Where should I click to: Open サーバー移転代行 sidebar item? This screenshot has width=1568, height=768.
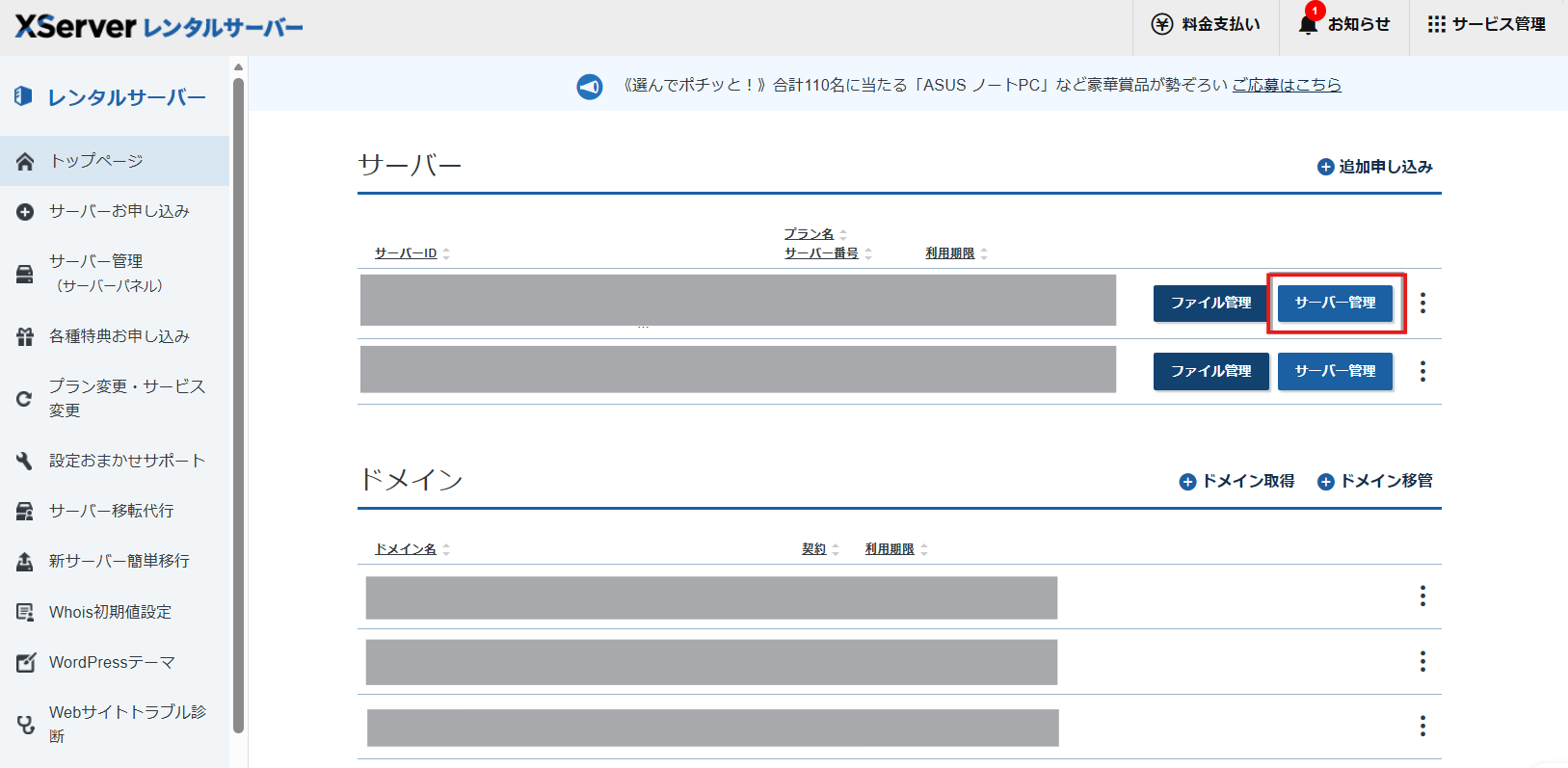pos(115,511)
